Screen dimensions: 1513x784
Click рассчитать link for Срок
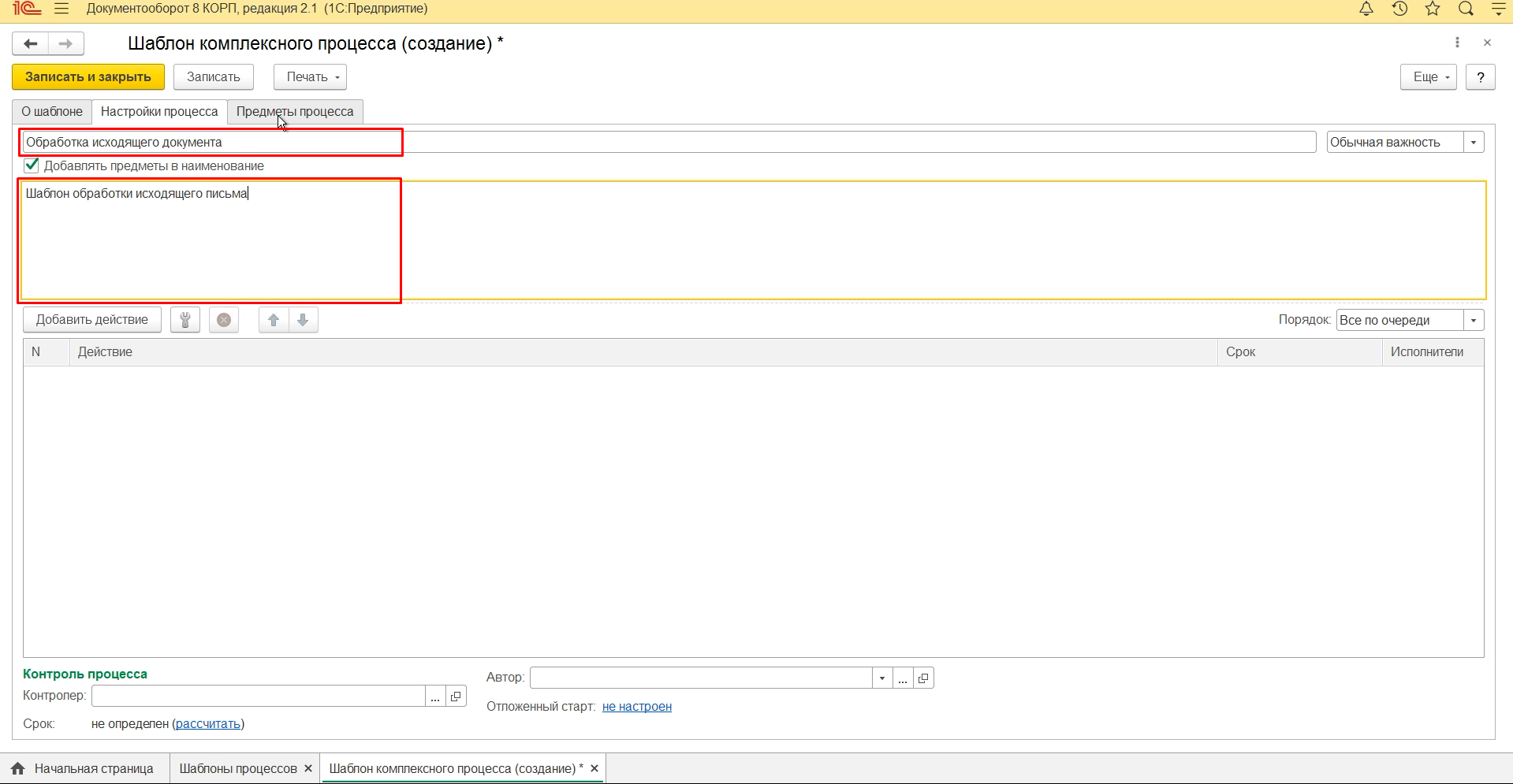point(208,724)
